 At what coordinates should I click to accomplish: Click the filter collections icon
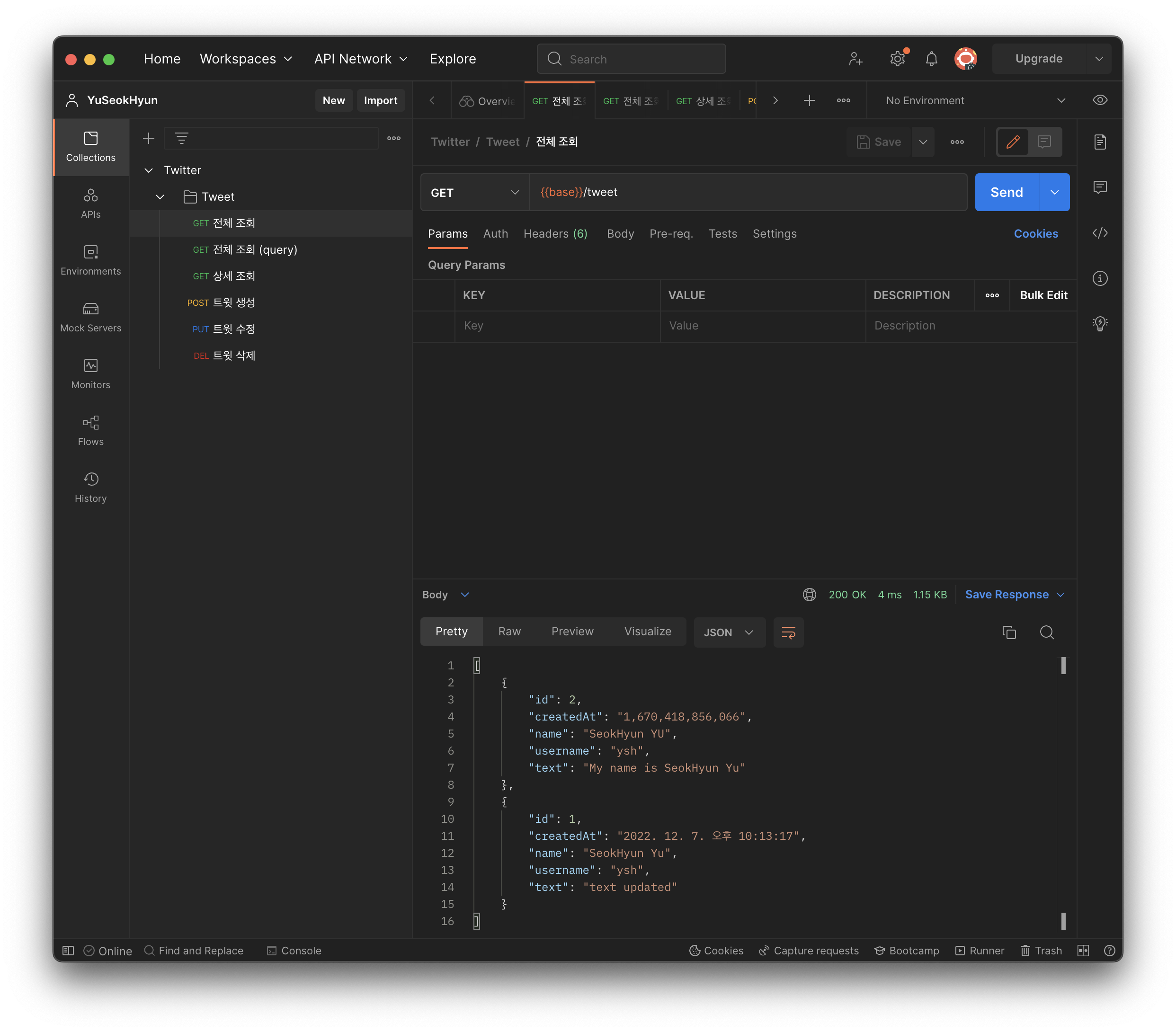click(x=181, y=138)
